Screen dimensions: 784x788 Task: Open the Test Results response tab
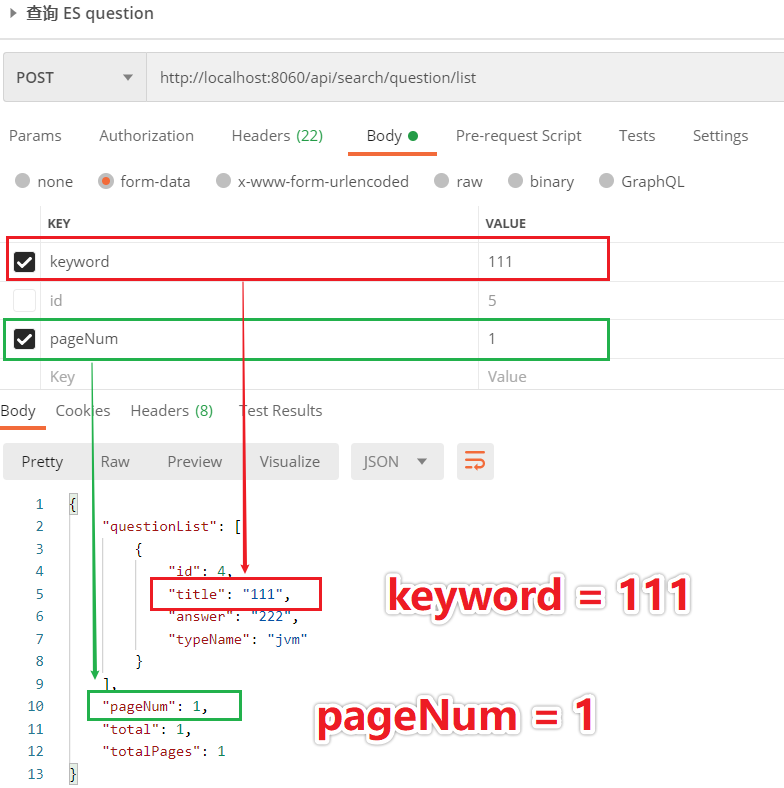[x=281, y=410]
